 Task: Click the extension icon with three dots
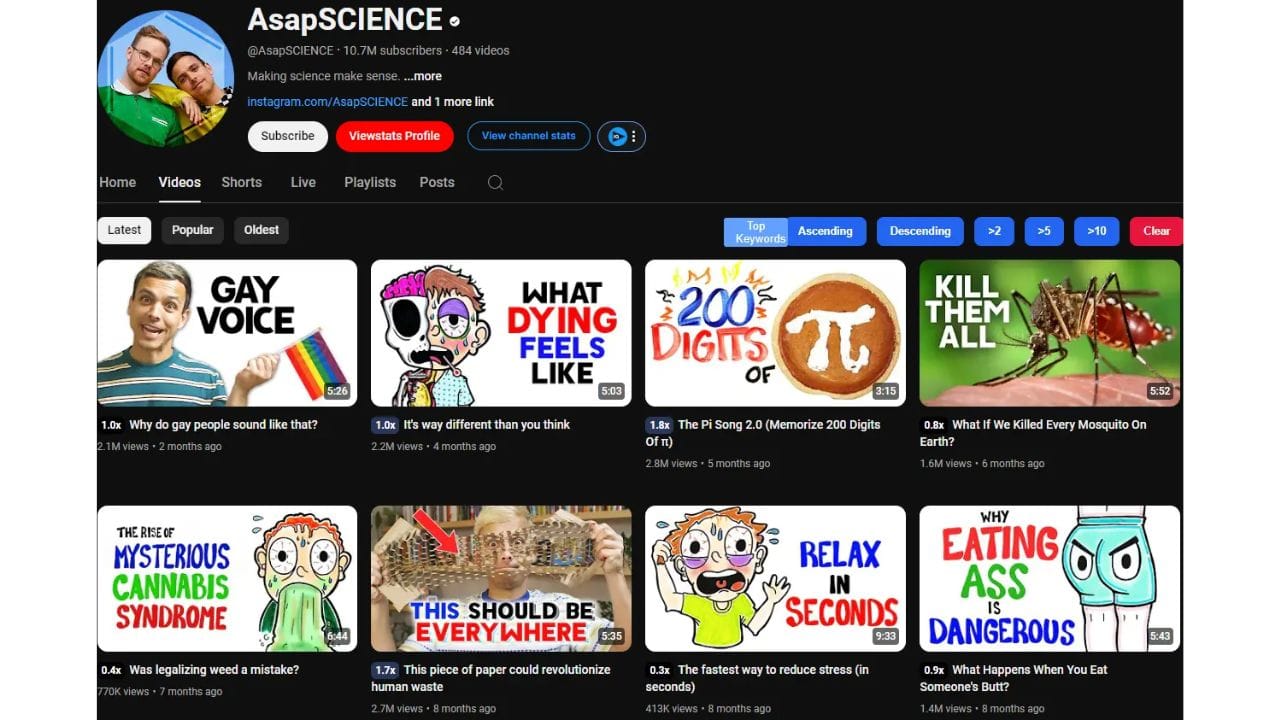coord(621,136)
